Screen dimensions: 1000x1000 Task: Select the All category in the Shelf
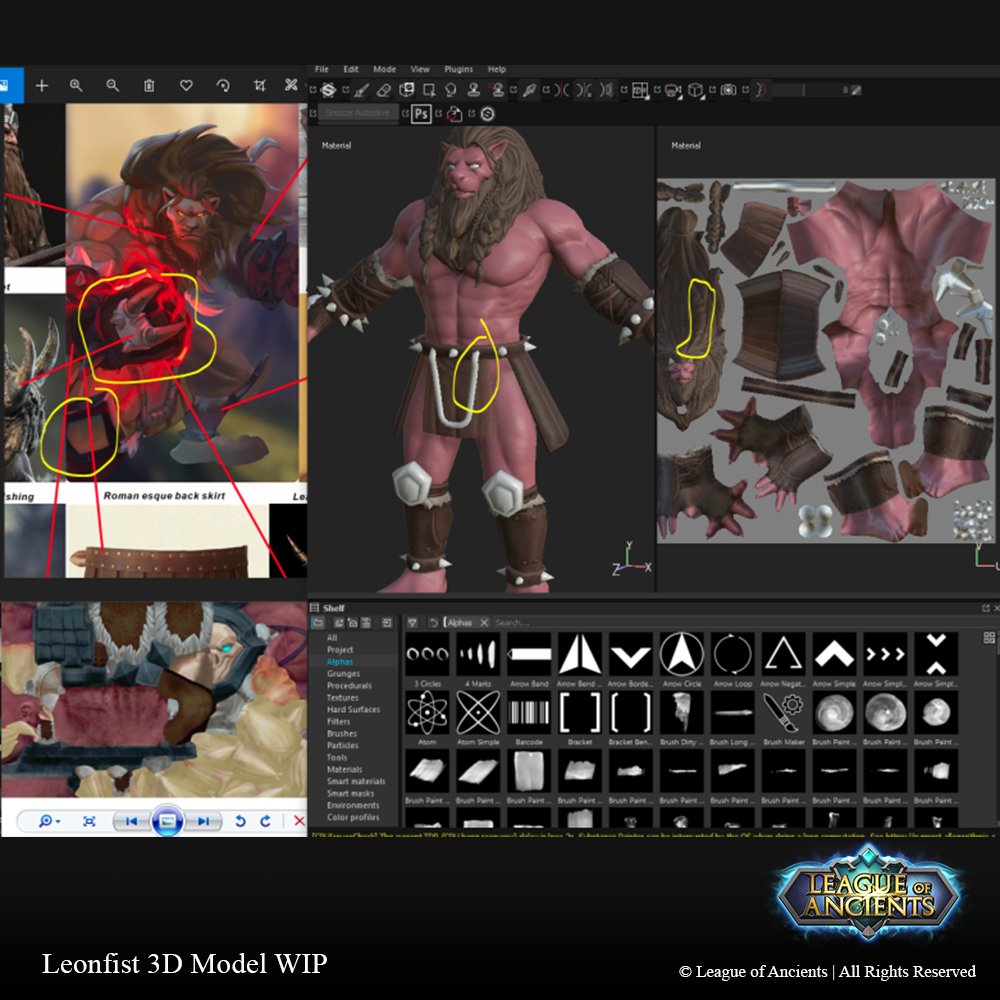pos(332,638)
